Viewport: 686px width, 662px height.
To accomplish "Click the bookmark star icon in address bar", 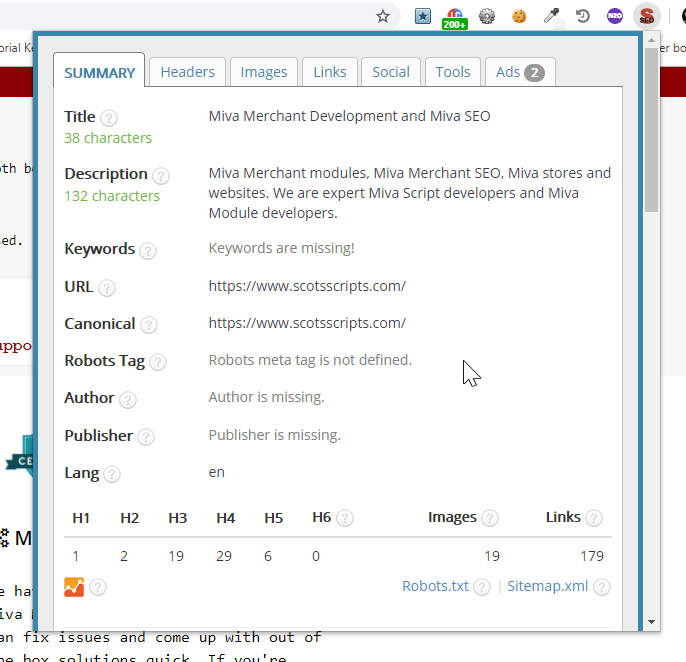I will pyautogui.click(x=382, y=16).
